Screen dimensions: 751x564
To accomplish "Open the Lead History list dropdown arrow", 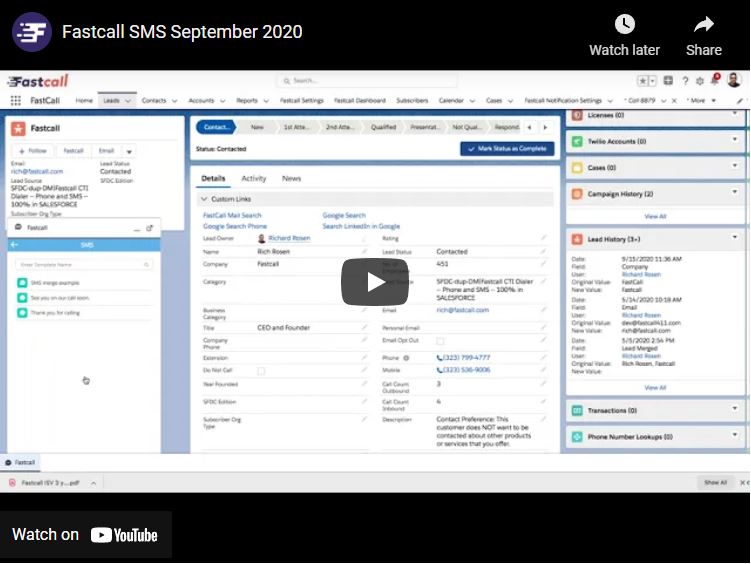I will click(735, 237).
